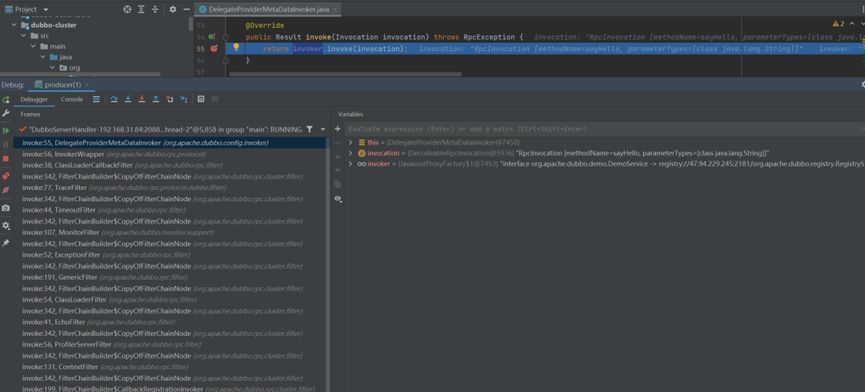Screen dimensions: 865x392
Task: Run to cursor
Action: pyautogui.click(x=184, y=99)
